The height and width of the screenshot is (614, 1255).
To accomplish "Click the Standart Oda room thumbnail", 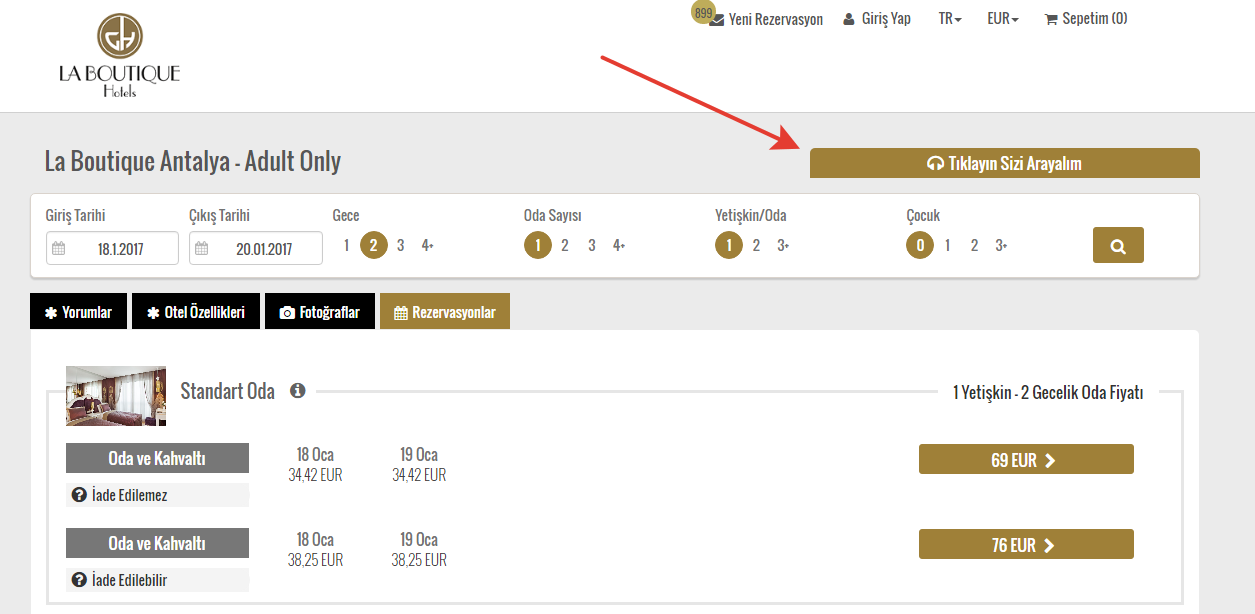I will (x=116, y=396).
